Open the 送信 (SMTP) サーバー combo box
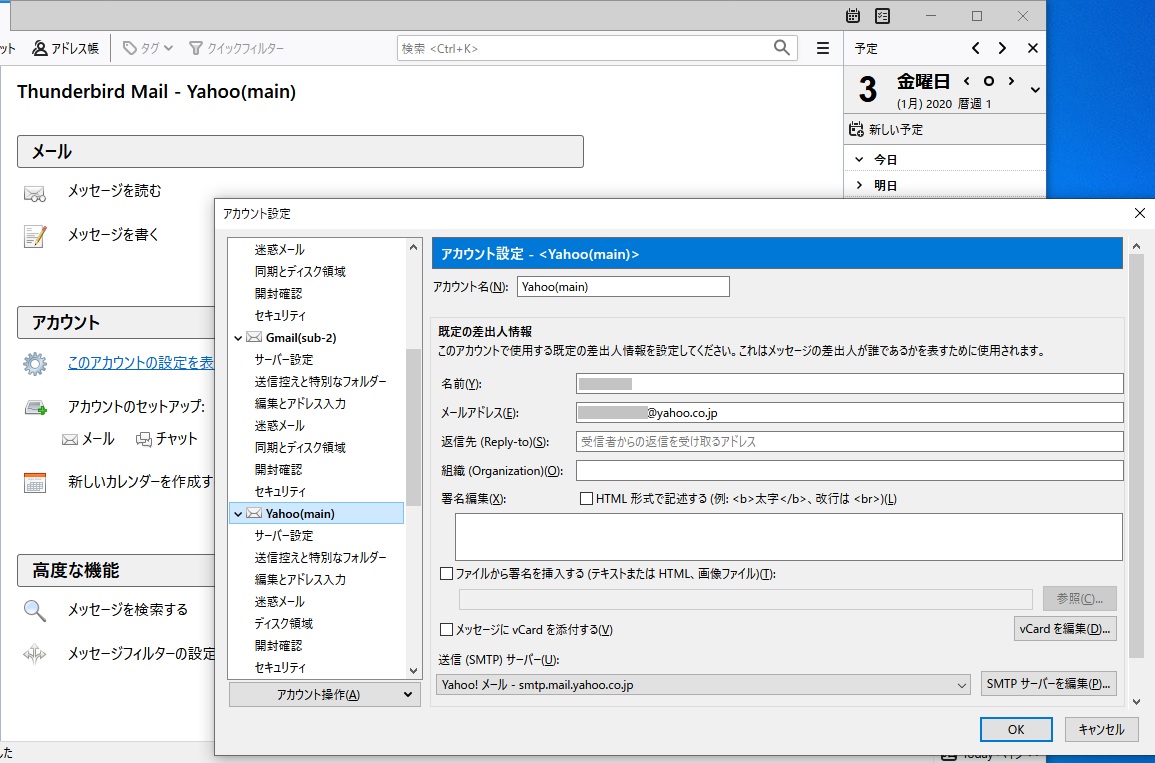This screenshot has height=763, width=1155. pyautogui.click(x=703, y=685)
